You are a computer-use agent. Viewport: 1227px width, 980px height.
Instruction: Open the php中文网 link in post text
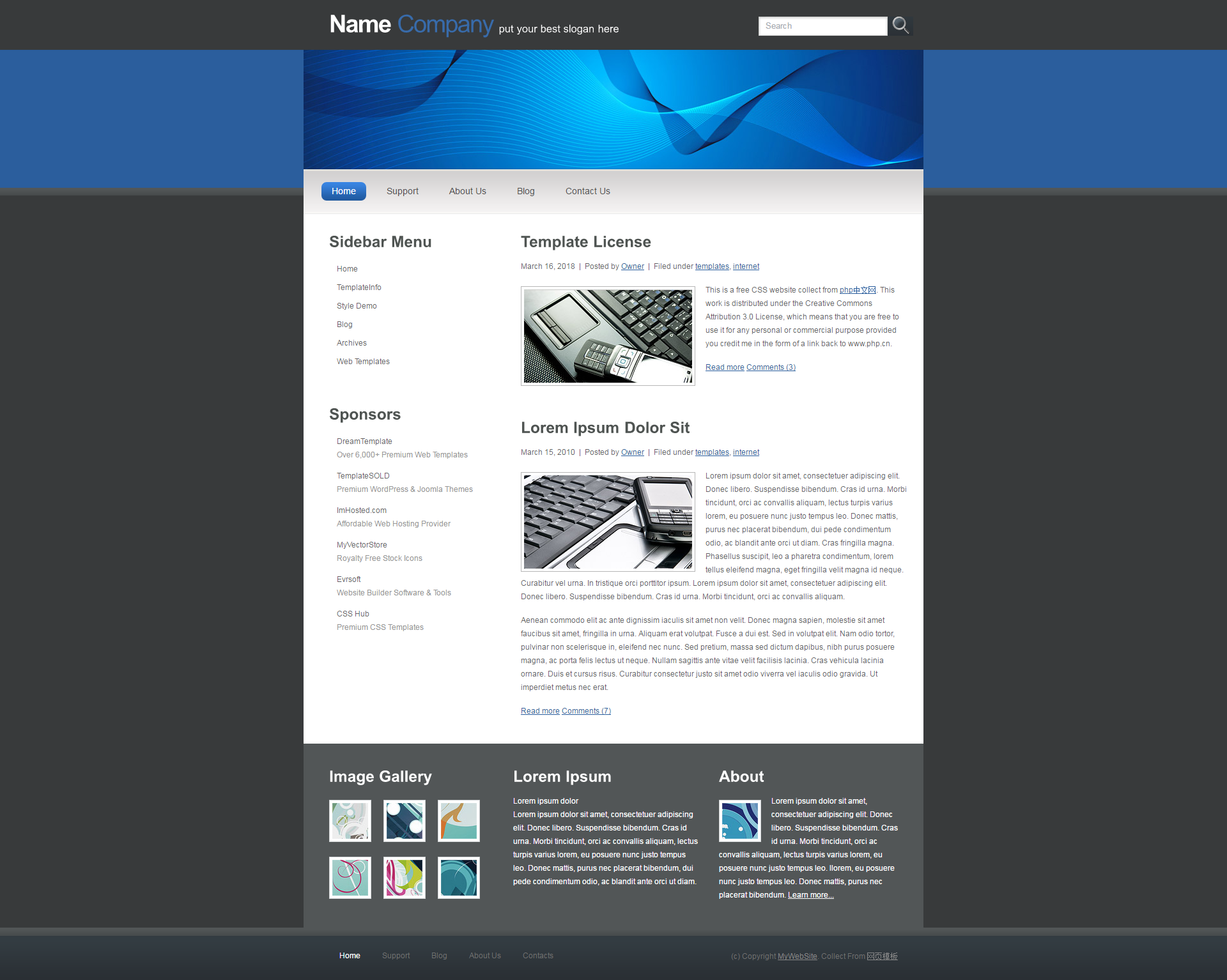(x=858, y=290)
